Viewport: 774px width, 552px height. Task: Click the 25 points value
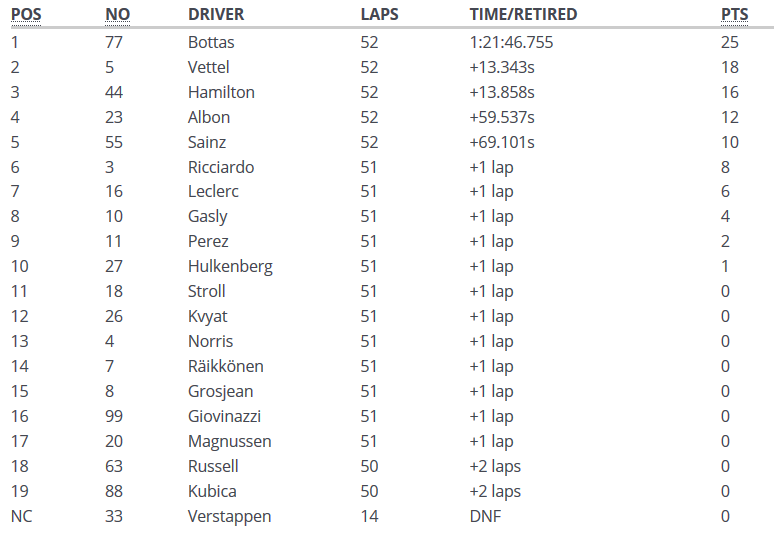[729, 42]
